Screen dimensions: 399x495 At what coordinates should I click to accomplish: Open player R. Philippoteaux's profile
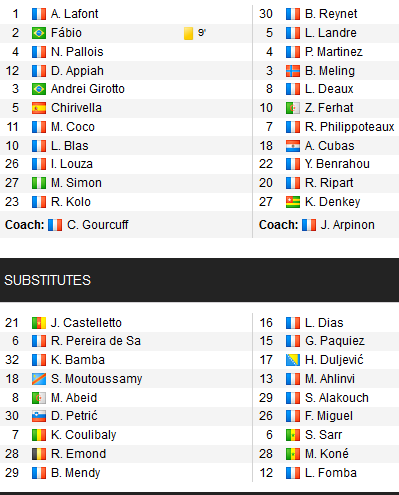point(350,127)
